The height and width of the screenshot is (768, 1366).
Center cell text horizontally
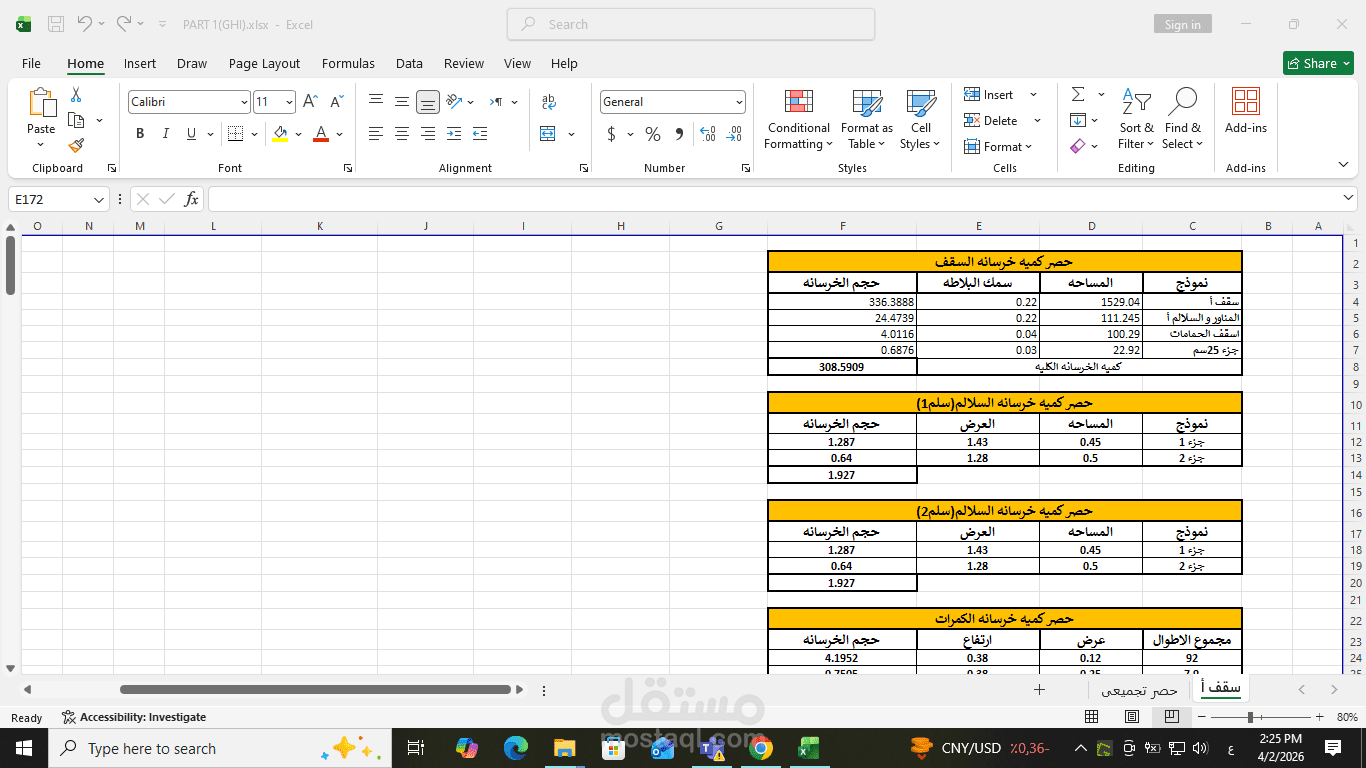(x=402, y=134)
